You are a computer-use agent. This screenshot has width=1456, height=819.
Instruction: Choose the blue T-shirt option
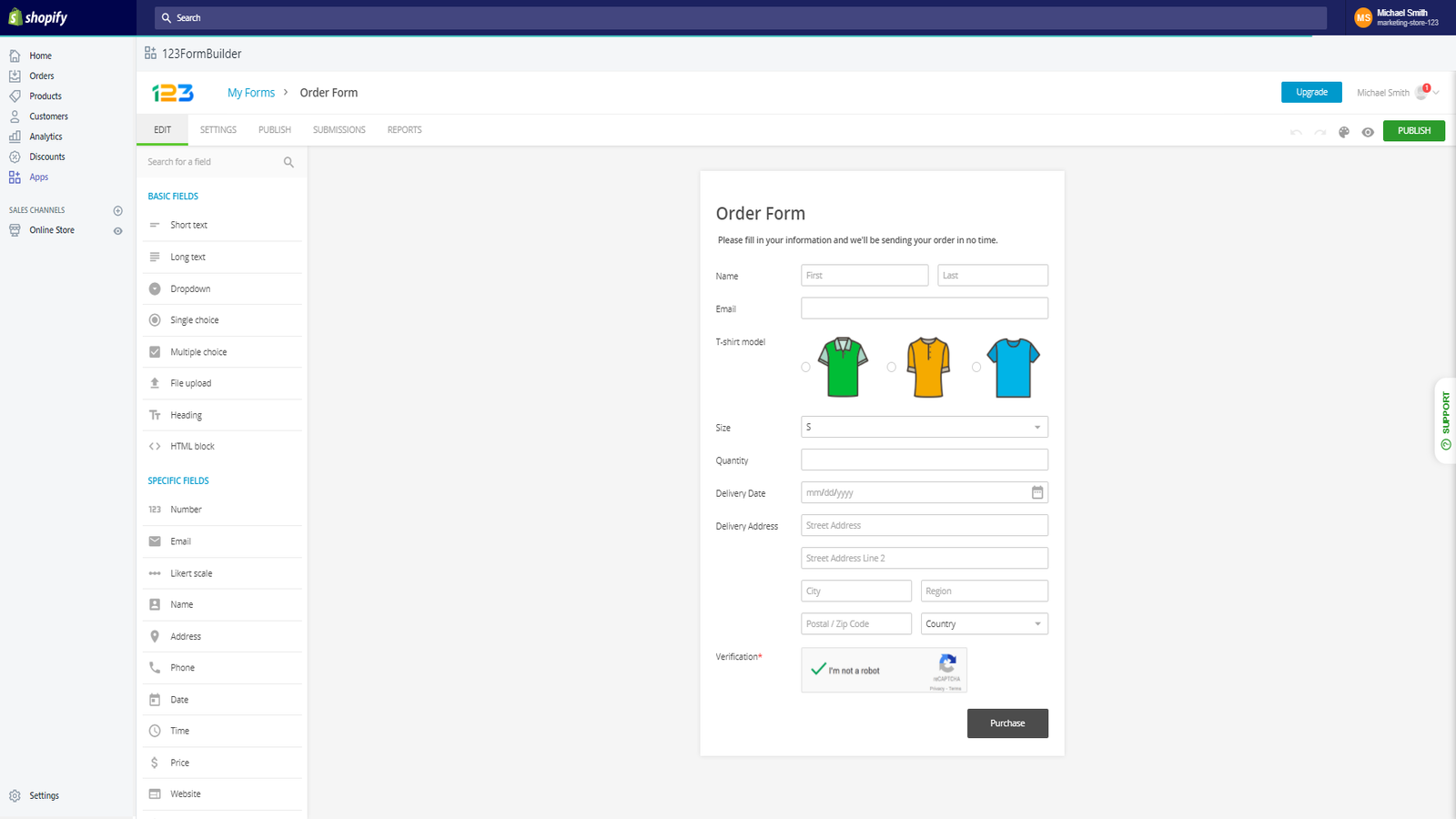(976, 367)
